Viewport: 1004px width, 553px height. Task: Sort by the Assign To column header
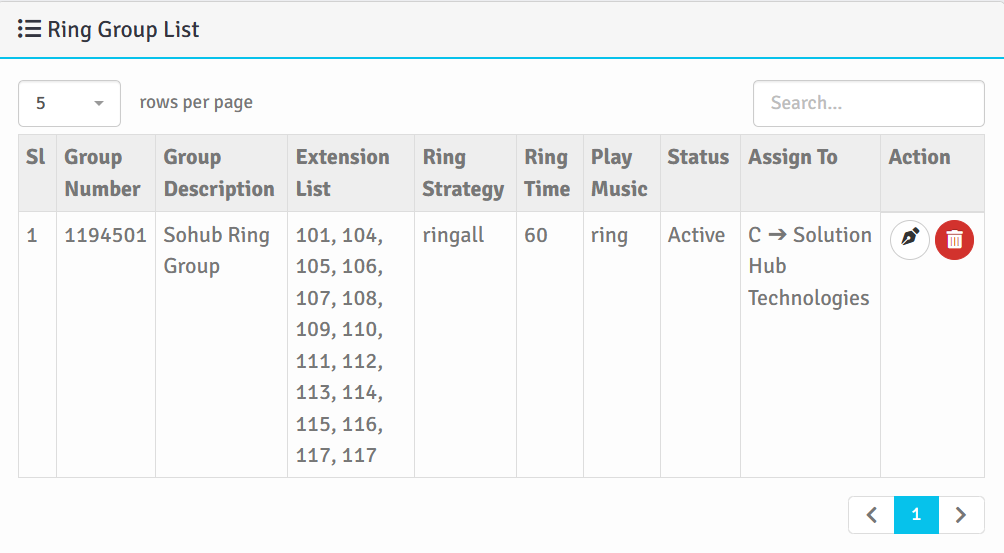click(793, 157)
